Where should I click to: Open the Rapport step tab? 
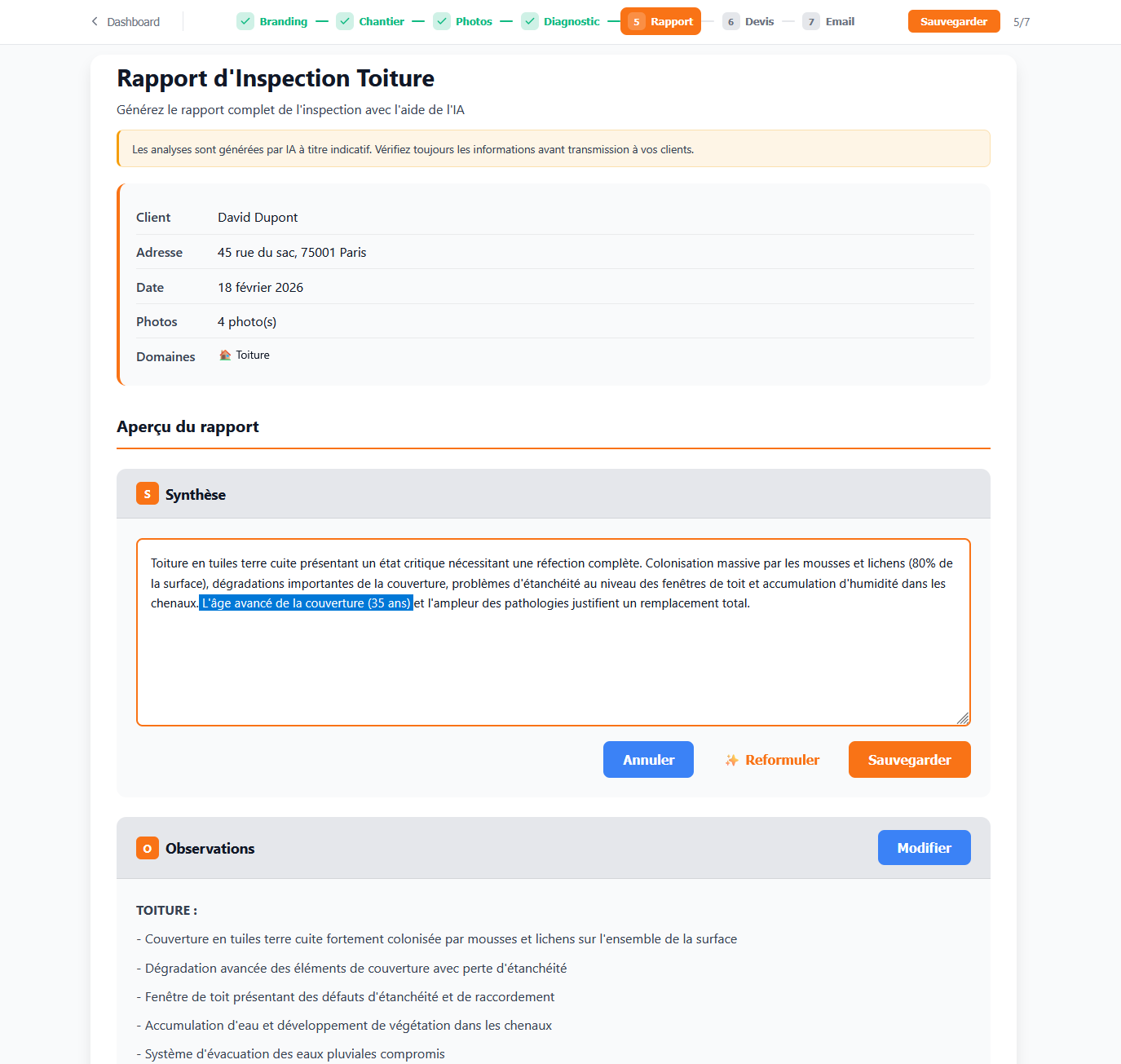pyautogui.click(x=661, y=22)
